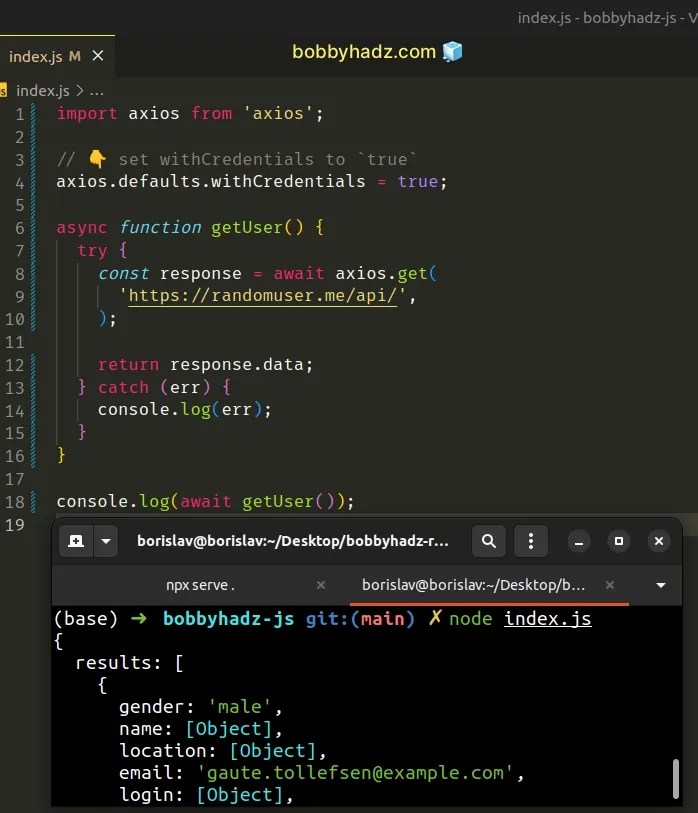Click the terminal vertical scrollbar
Screen dimensions: 698x813
[676, 779]
